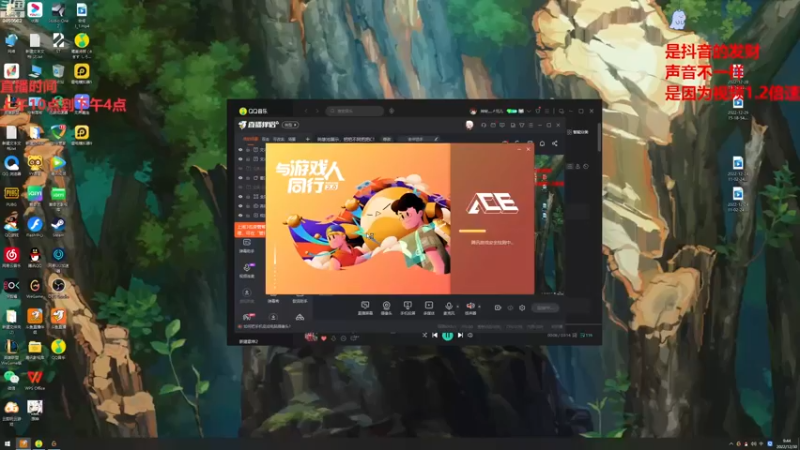Add a new scene with plus button

coord(308,139)
